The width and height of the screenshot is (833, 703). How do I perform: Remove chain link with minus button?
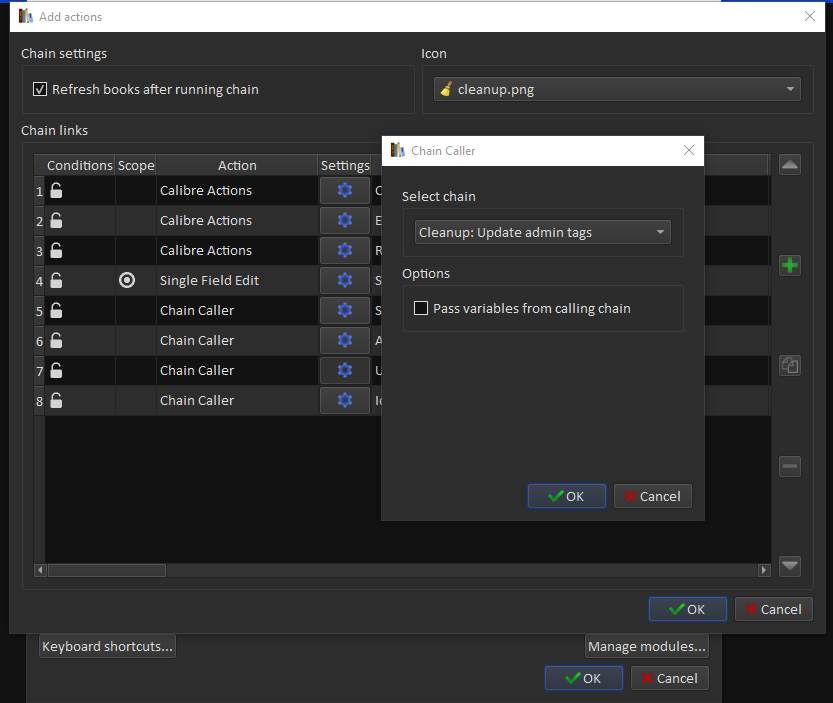pos(790,466)
